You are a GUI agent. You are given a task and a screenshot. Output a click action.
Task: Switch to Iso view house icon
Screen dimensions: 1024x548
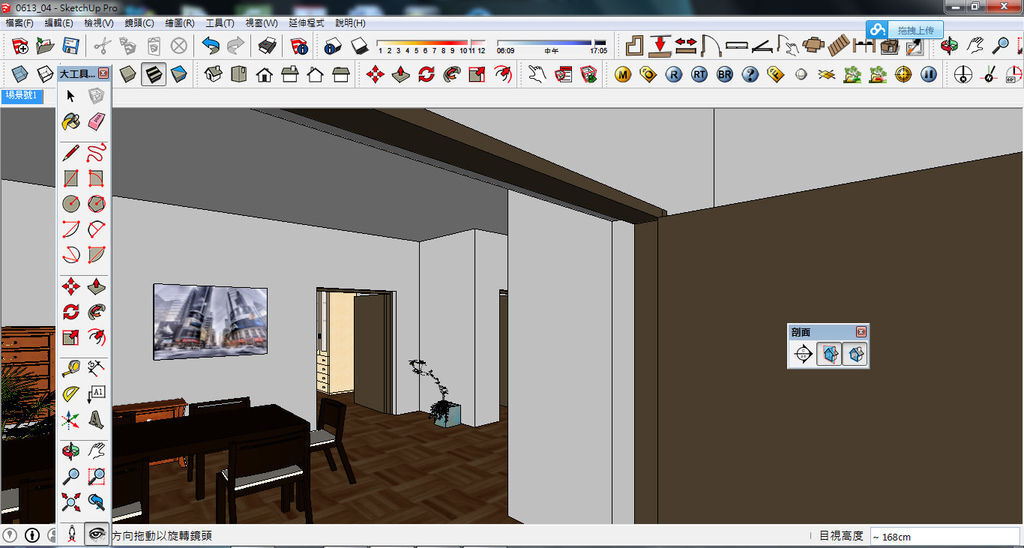[x=214, y=74]
